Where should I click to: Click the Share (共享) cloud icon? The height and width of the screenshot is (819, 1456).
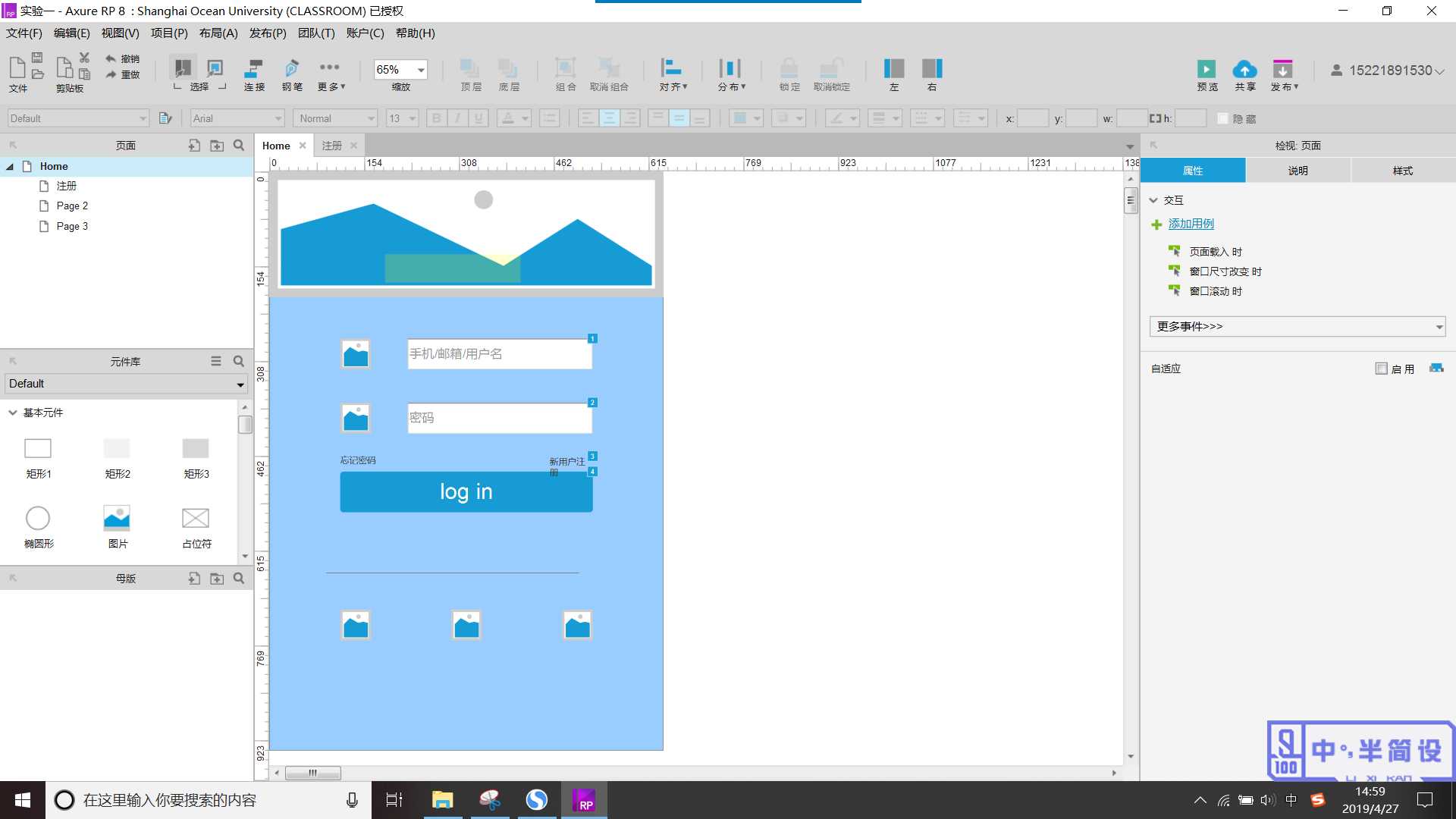1244,69
